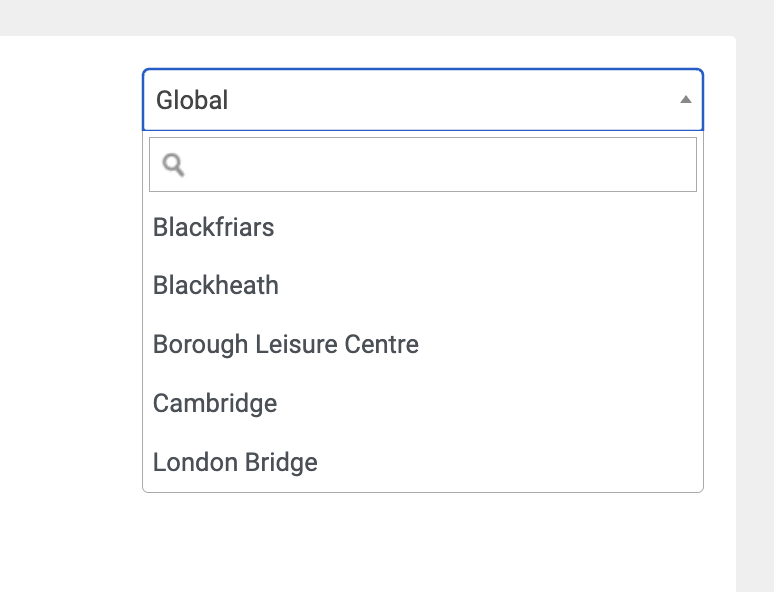Focus the dropdown search text field
The height and width of the screenshot is (592, 774).
(x=423, y=164)
